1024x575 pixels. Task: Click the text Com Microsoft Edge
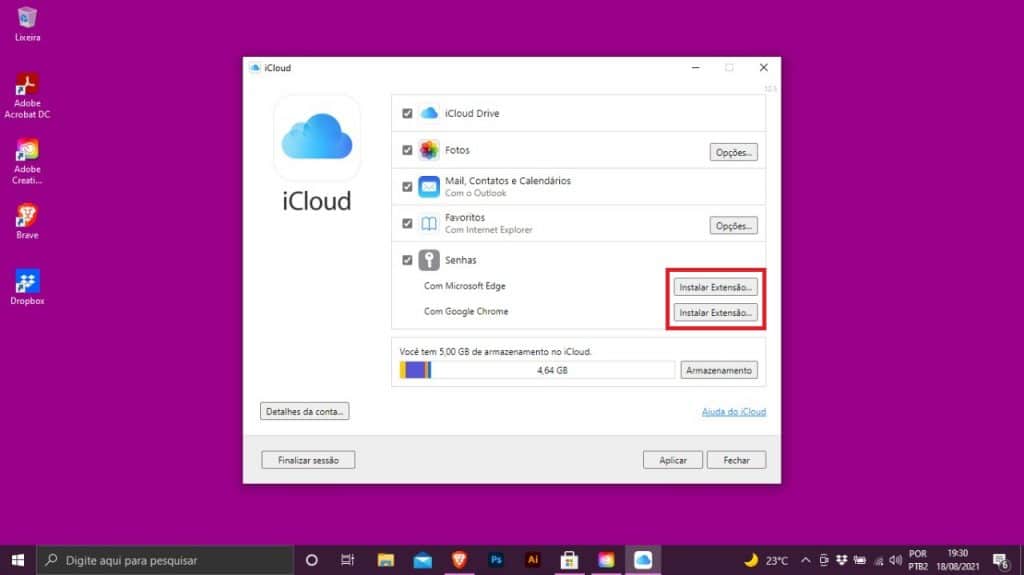coord(464,286)
